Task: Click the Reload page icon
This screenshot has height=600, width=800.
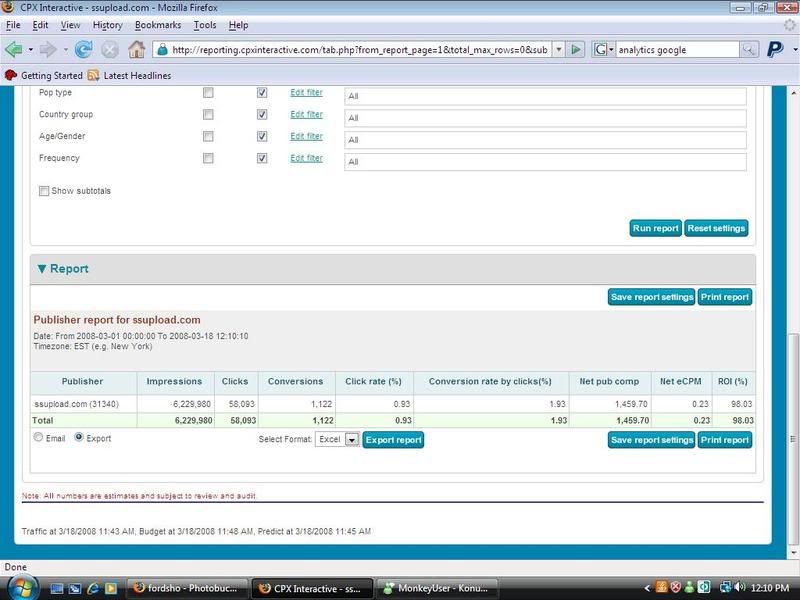Action: point(84,49)
